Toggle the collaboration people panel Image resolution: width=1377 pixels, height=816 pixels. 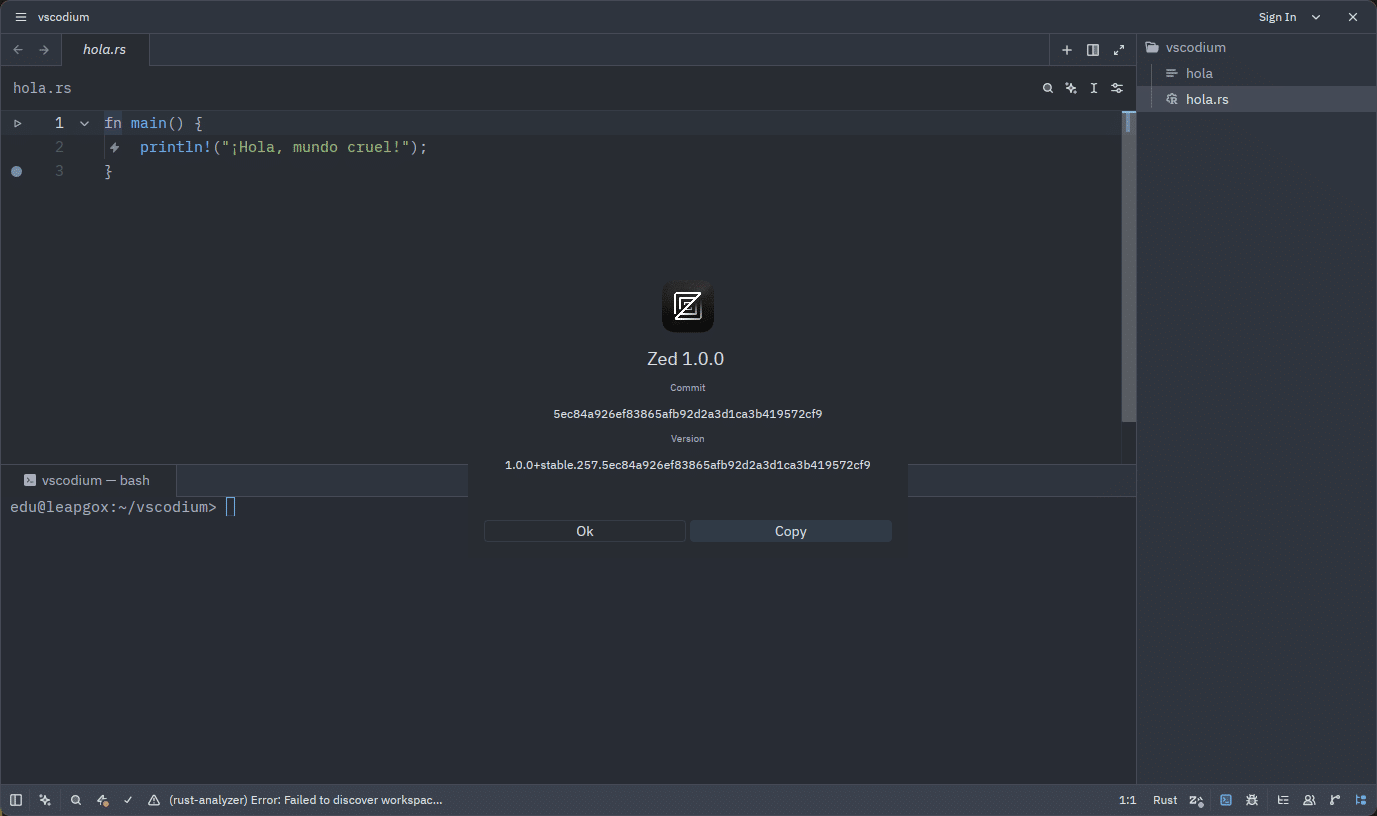pos(1309,800)
